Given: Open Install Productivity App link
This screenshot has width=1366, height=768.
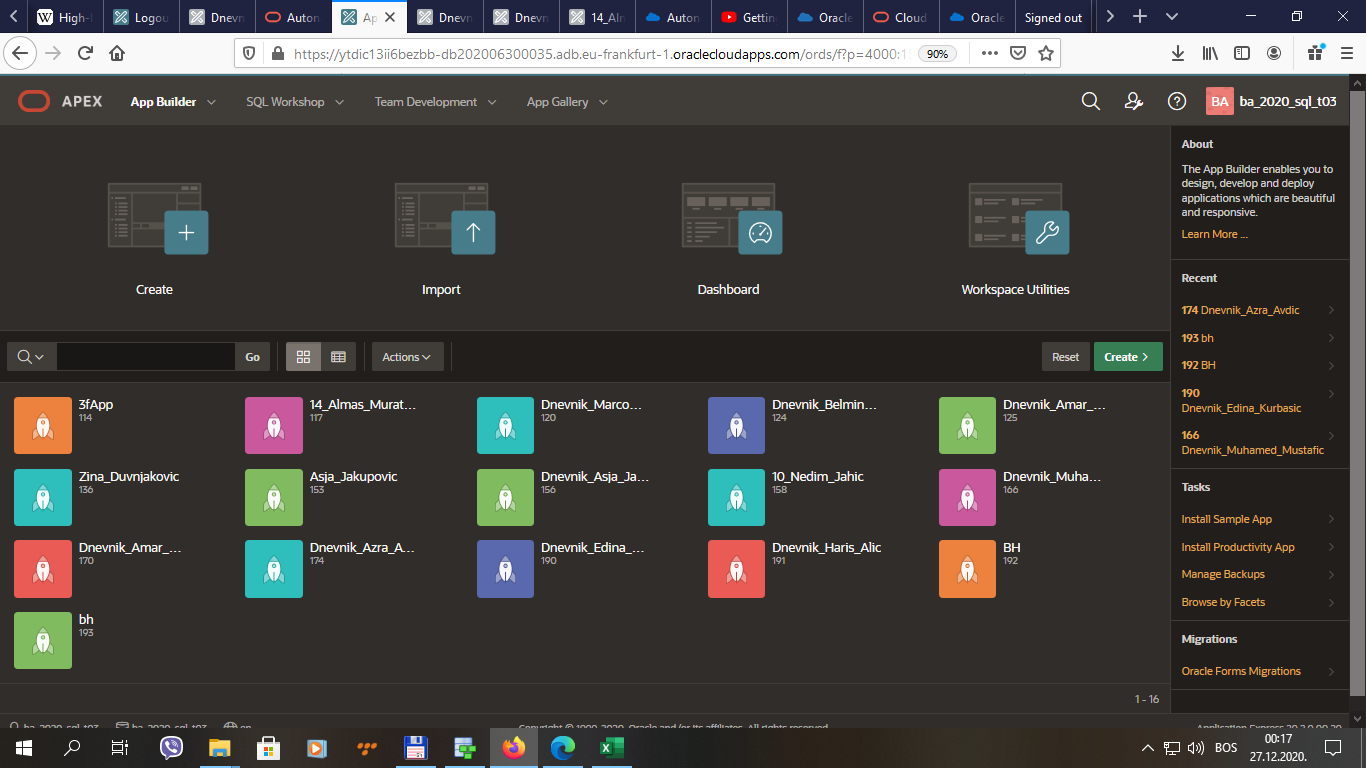Looking at the screenshot, I should (x=1238, y=547).
